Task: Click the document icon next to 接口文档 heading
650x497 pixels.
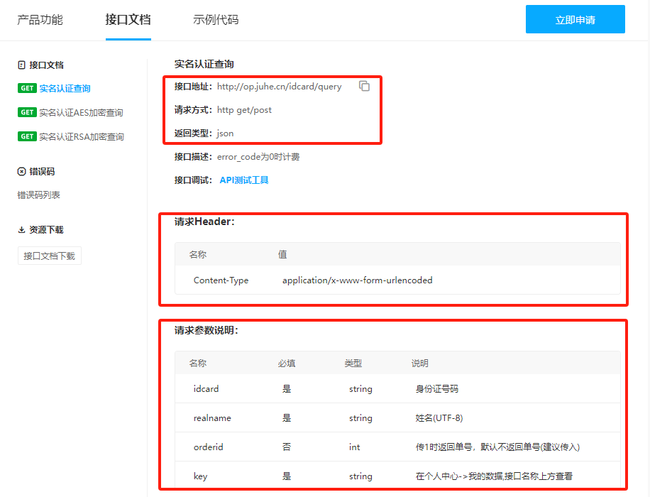Action: 22,64
